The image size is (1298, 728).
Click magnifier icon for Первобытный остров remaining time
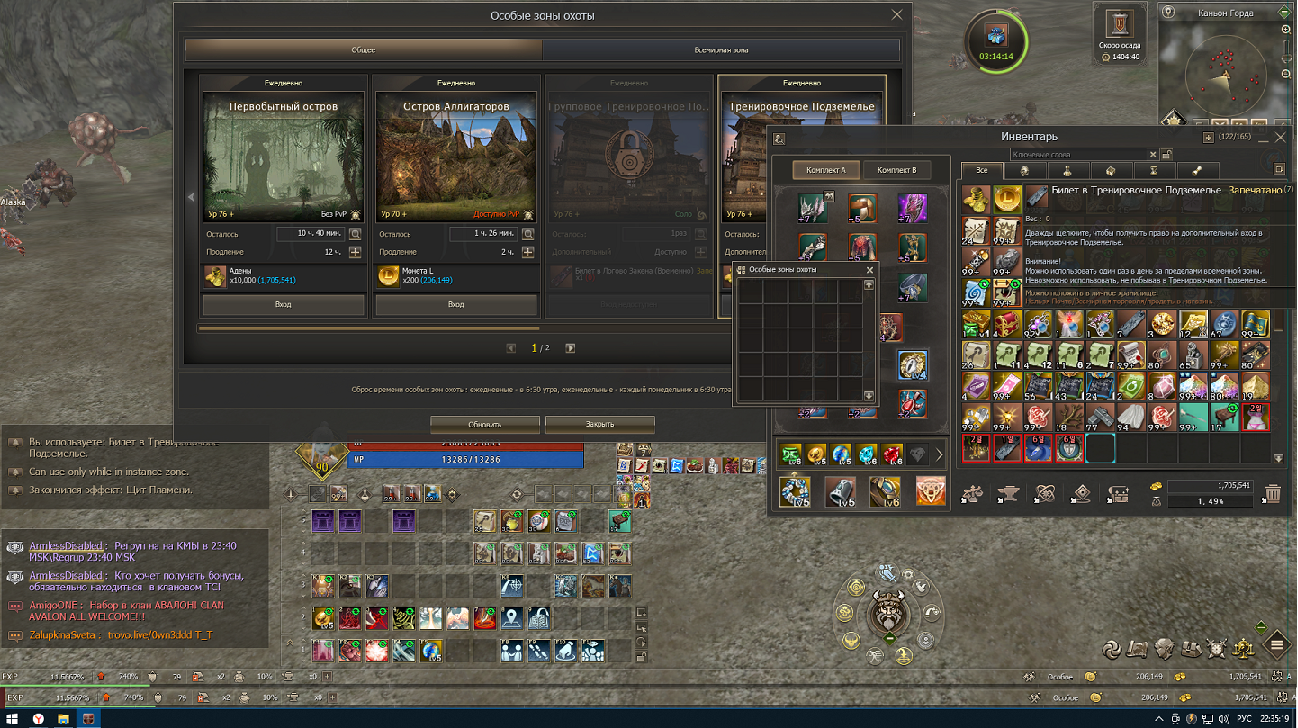355,234
